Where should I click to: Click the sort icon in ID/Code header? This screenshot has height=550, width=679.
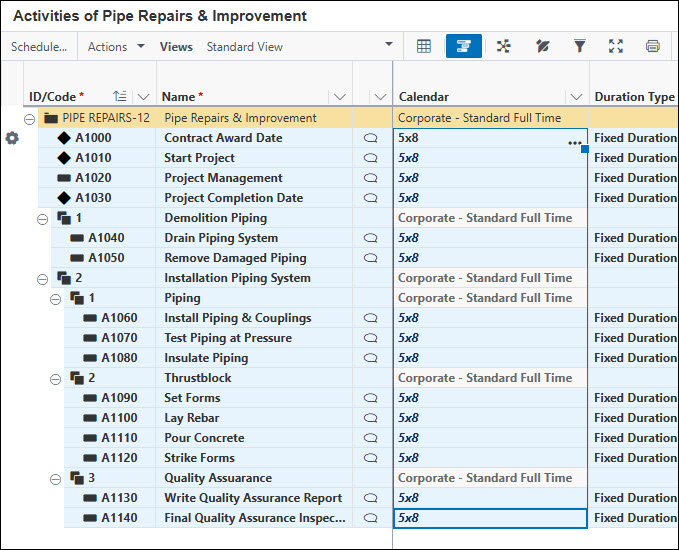point(120,96)
